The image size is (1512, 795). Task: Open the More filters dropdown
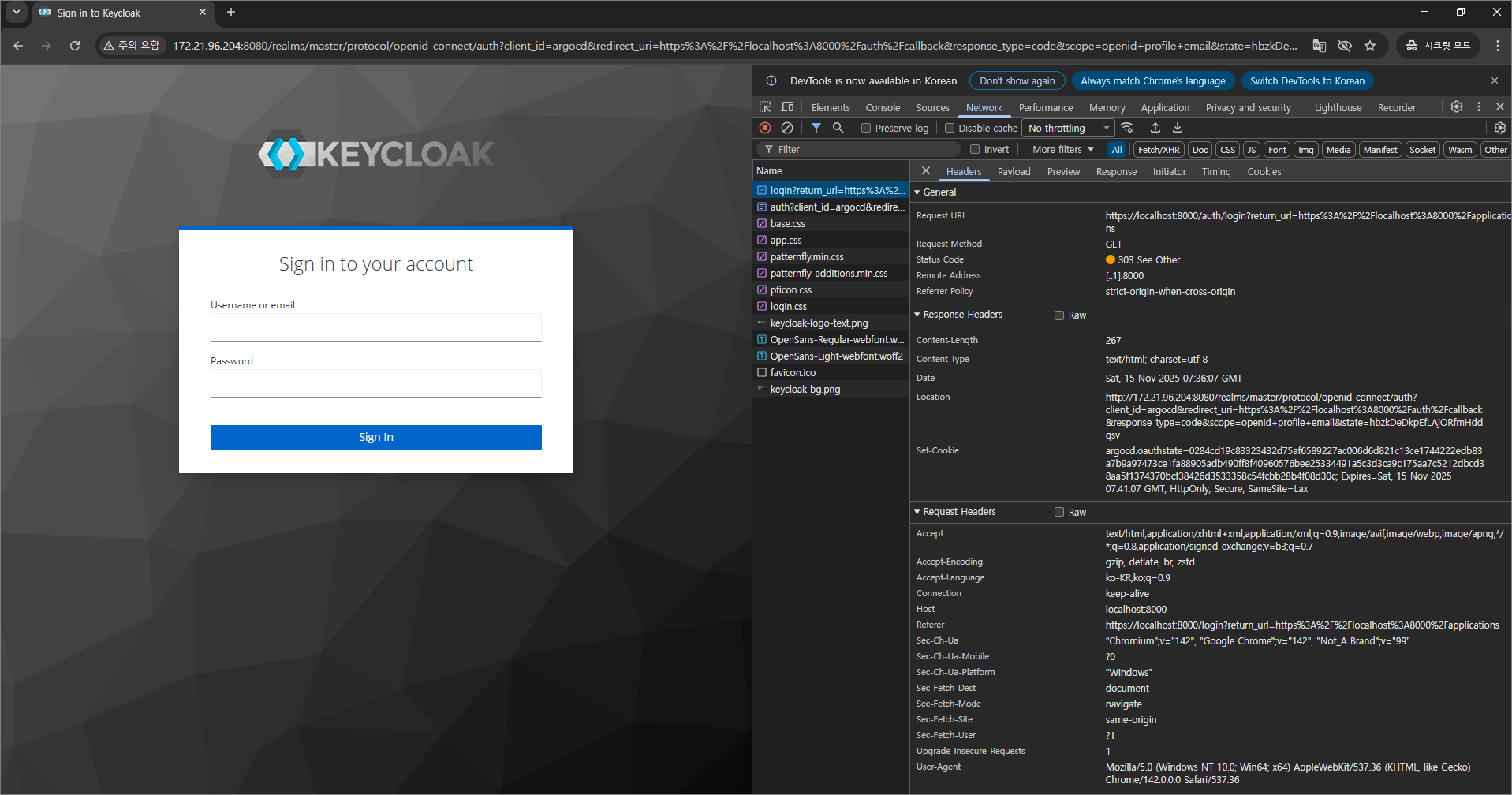click(x=1063, y=150)
